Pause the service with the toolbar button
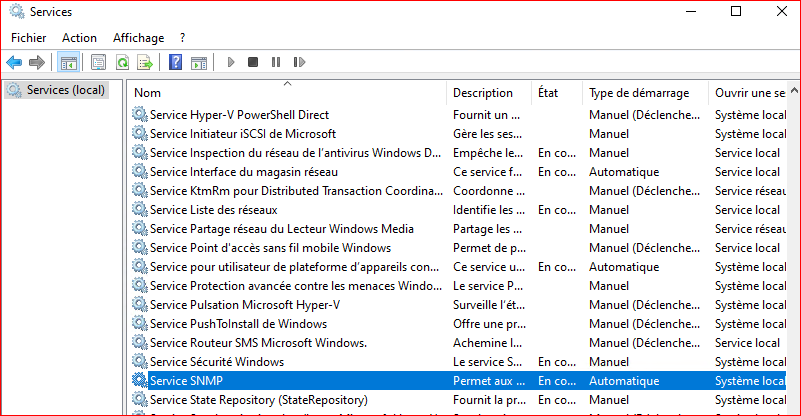This screenshot has width=801, height=416. 275,62
